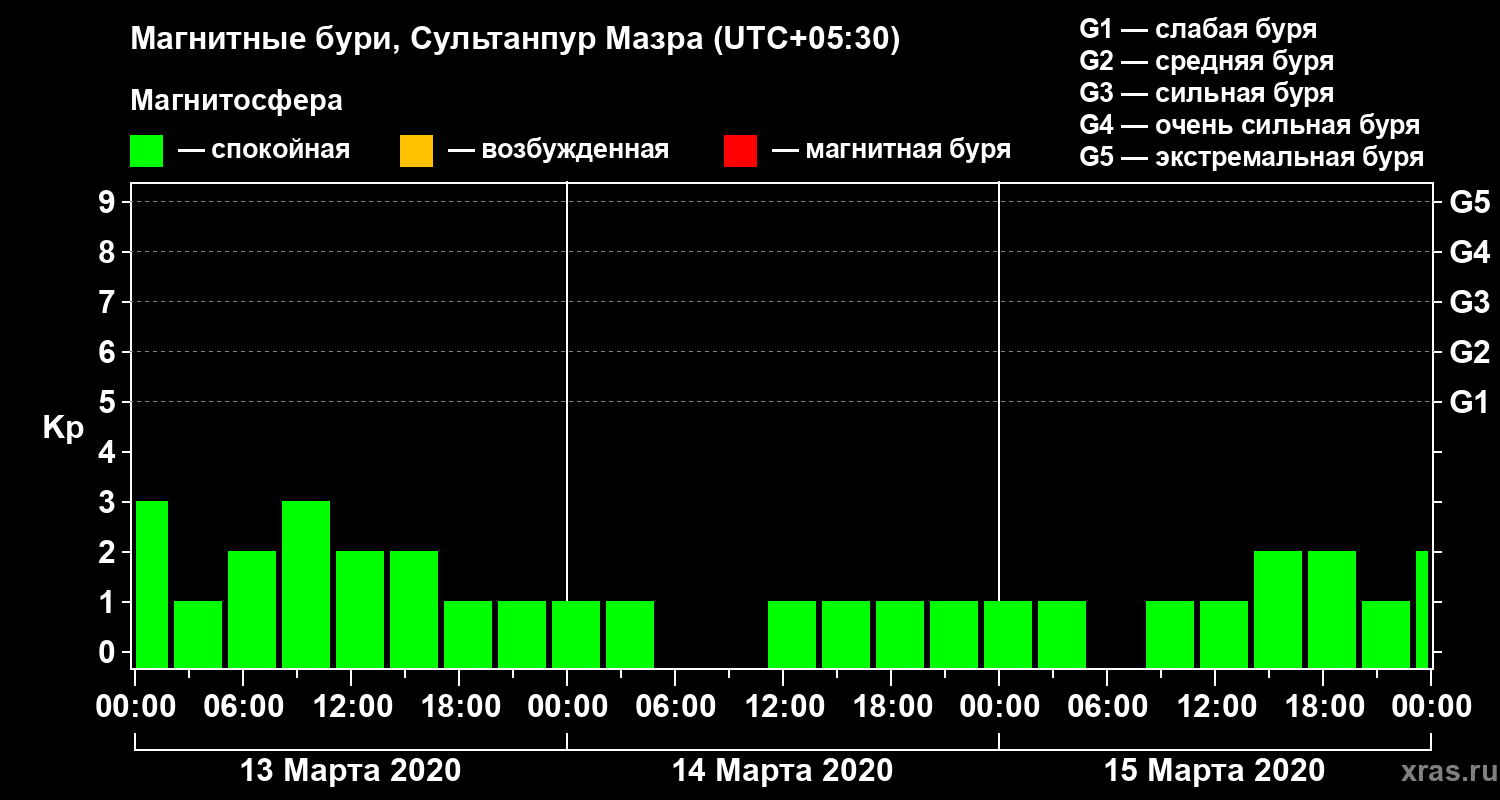1500x800 pixels.
Task: Click the wide Kp 3 bar on 13 March
Action: 306,584
